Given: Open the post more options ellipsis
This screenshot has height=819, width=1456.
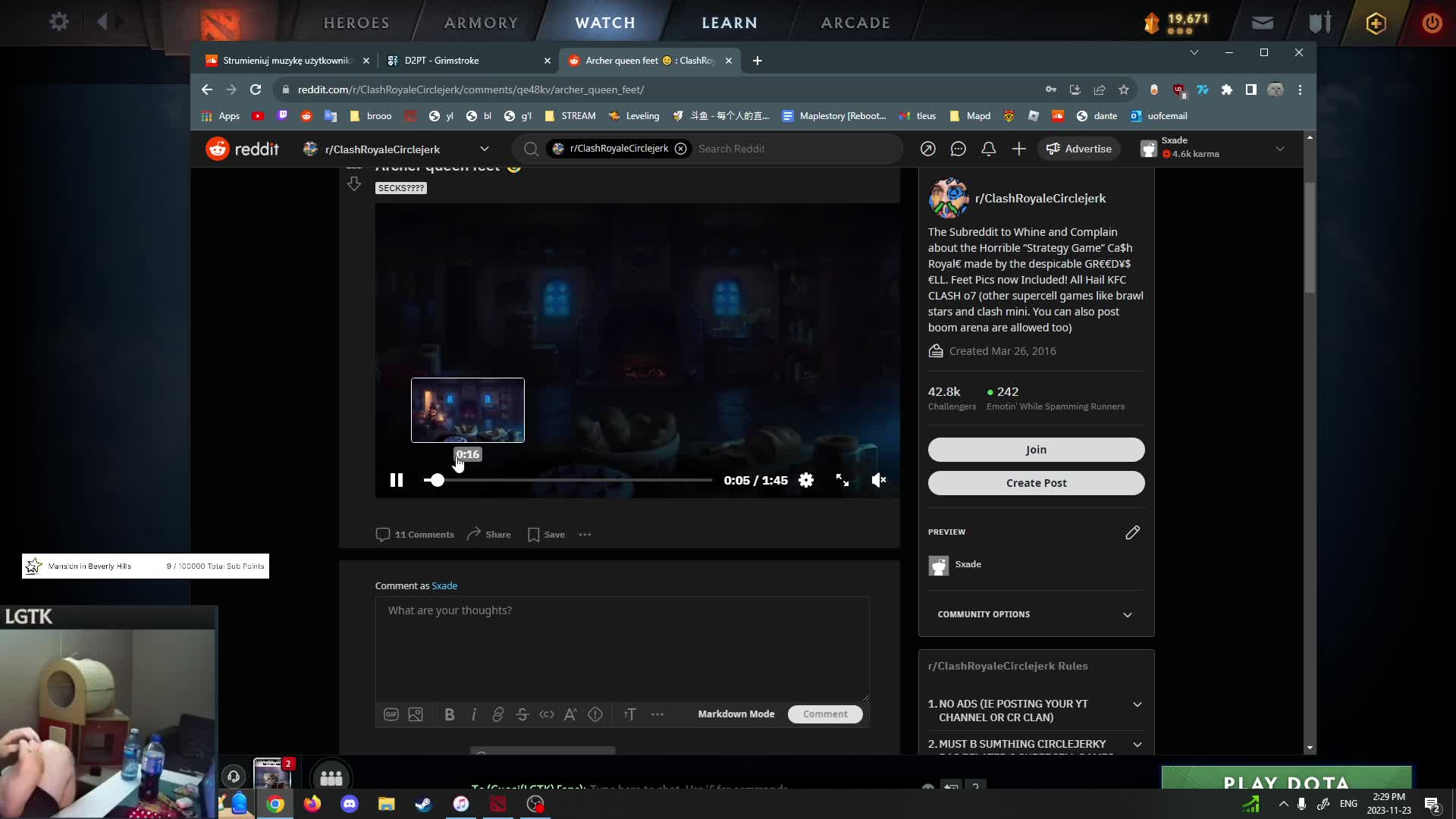Looking at the screenshot, I should click(585, 535).
